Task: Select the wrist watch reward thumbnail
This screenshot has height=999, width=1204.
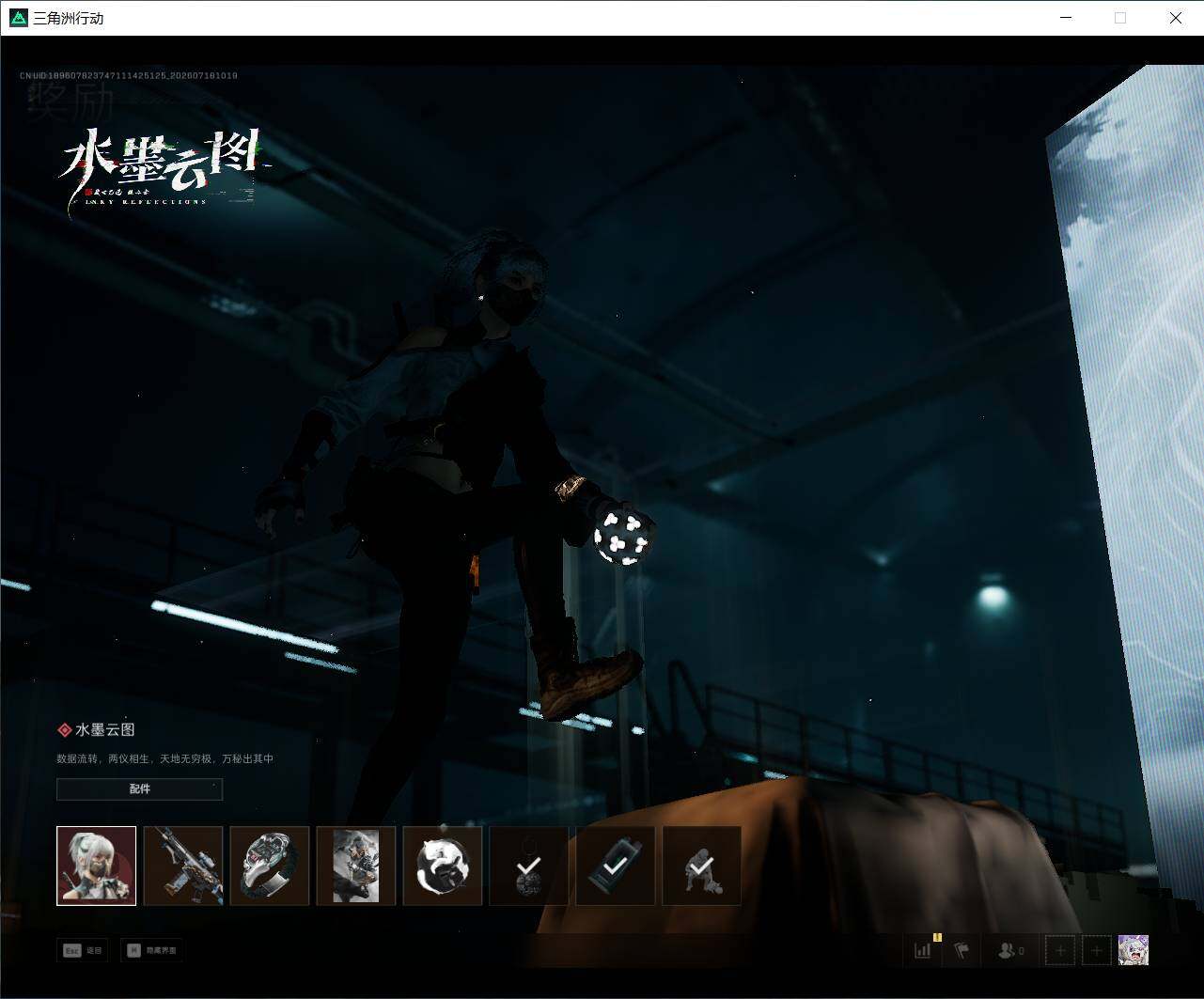Action: [x=270, y=866]
